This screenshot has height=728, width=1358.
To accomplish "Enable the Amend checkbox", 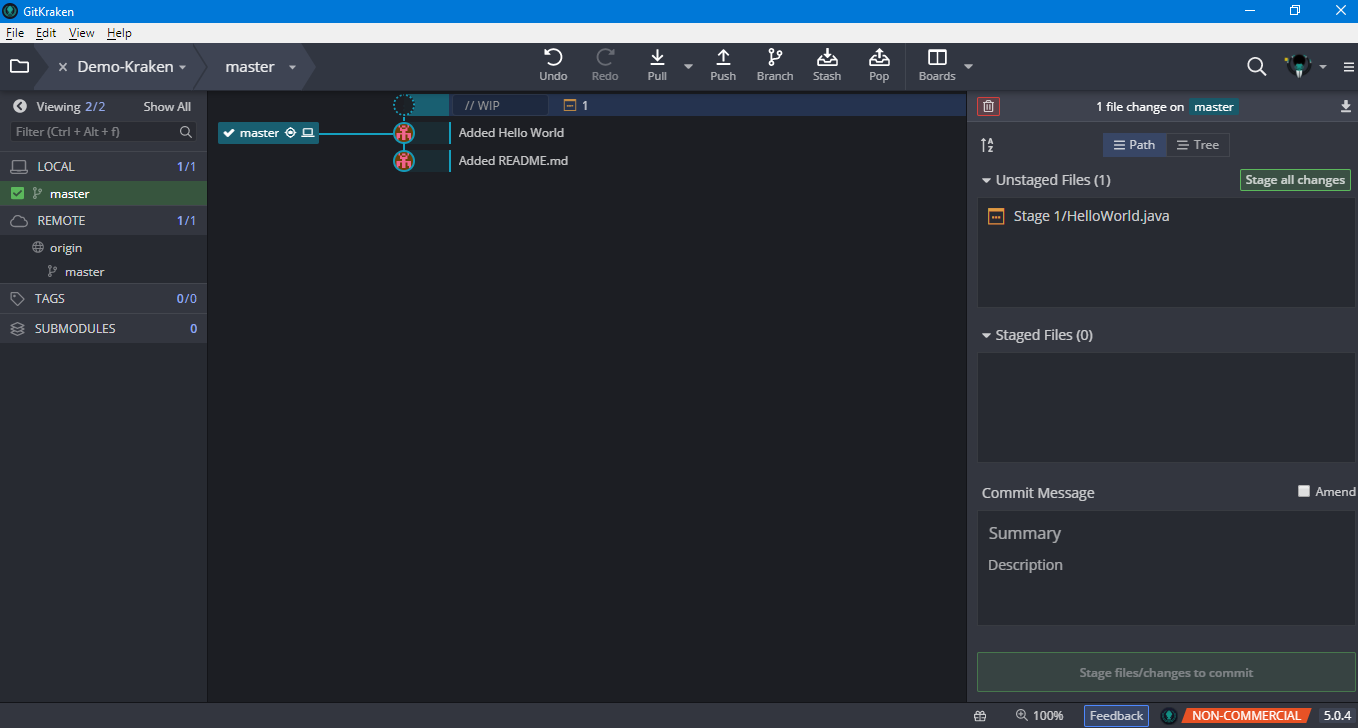I will (1303, 491).
